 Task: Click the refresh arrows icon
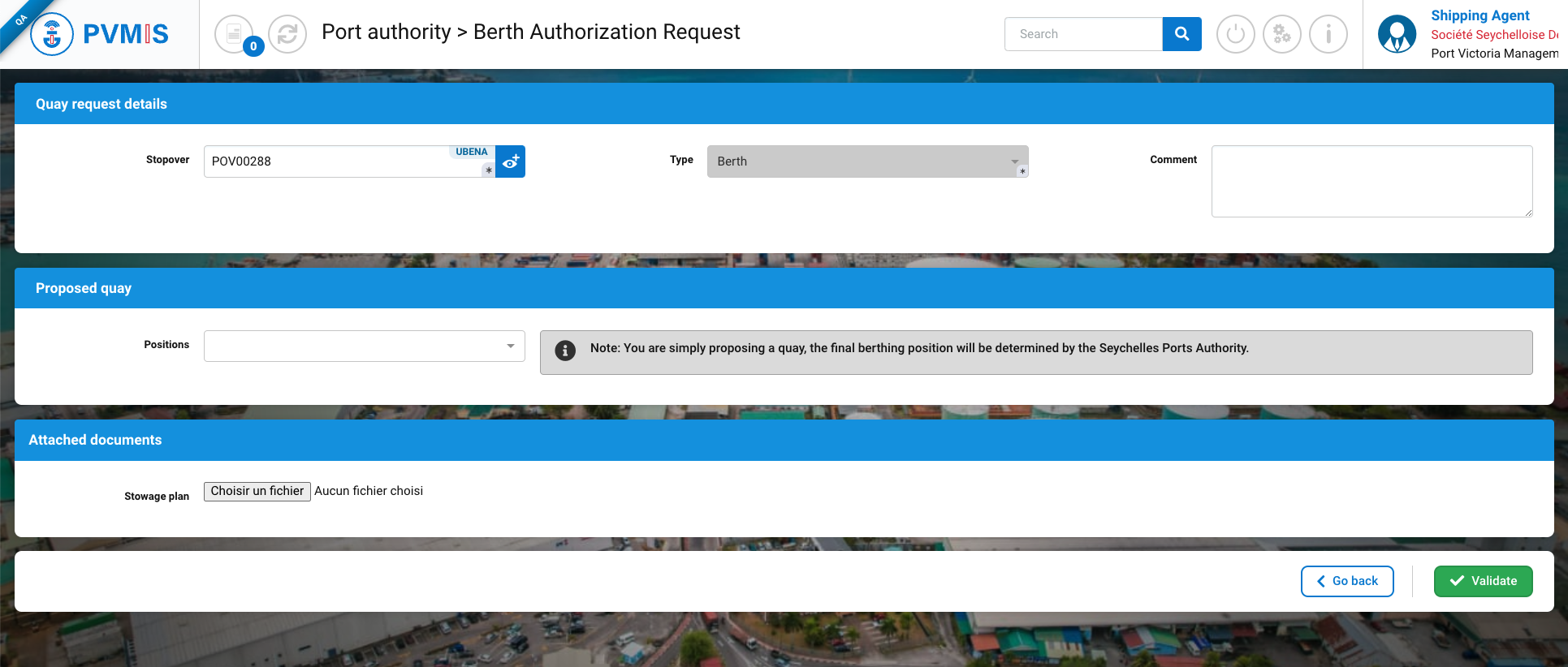(287, 34)
